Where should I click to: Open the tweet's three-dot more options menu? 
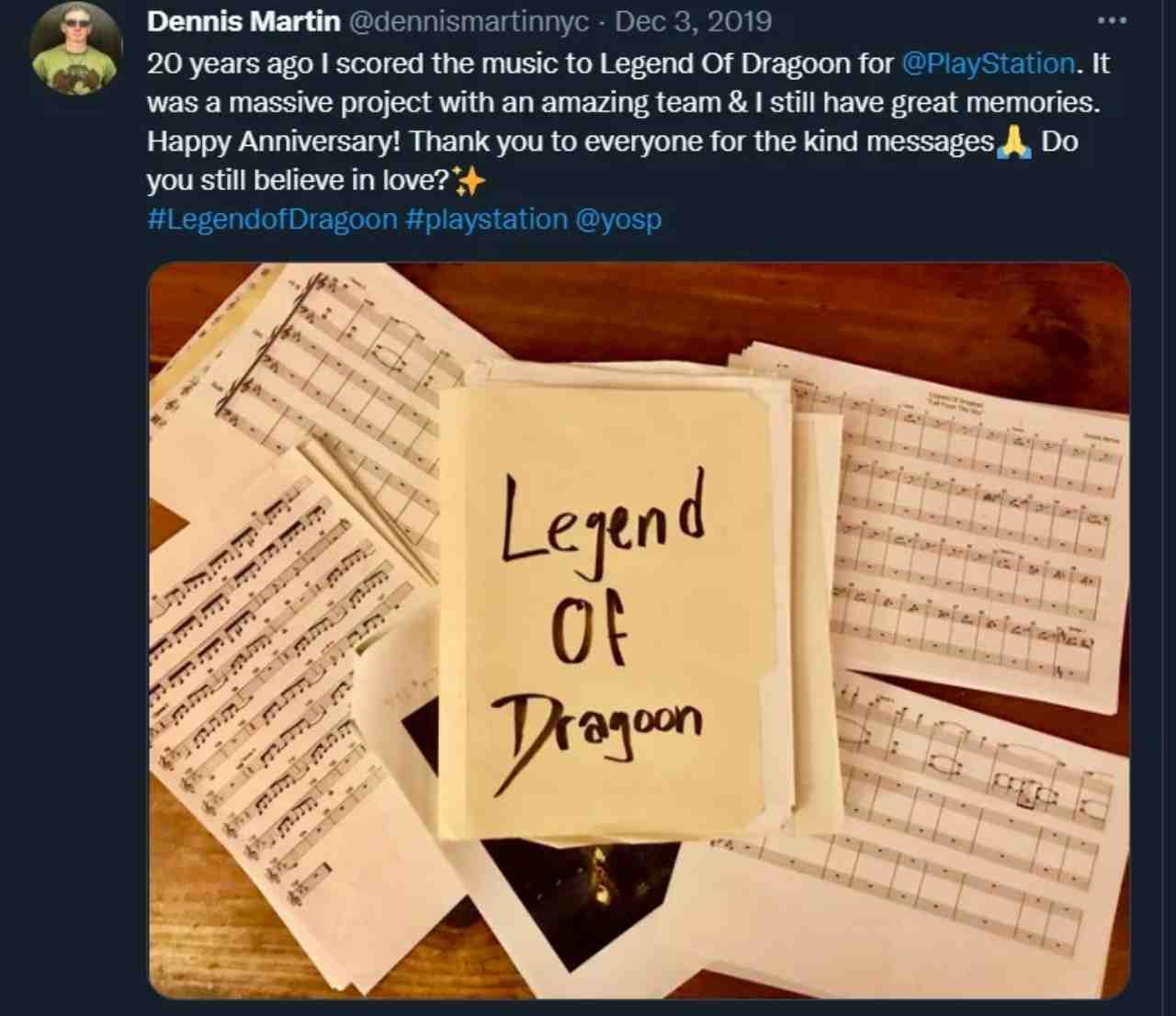(x=1112, y=20)
